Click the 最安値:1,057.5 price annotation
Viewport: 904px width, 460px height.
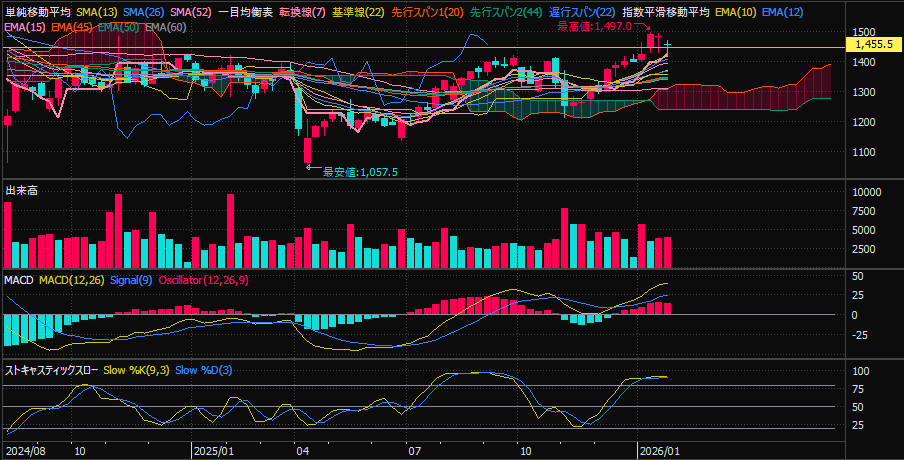(x=360, y=172)
